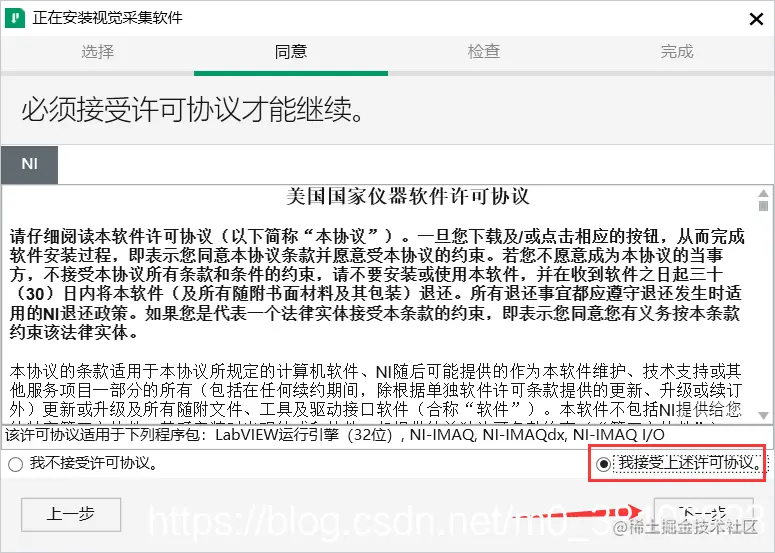Screen dimensions: 775x553
Task: Select "我不接受许可协议" radio button
Action: (x=15, y=464)
